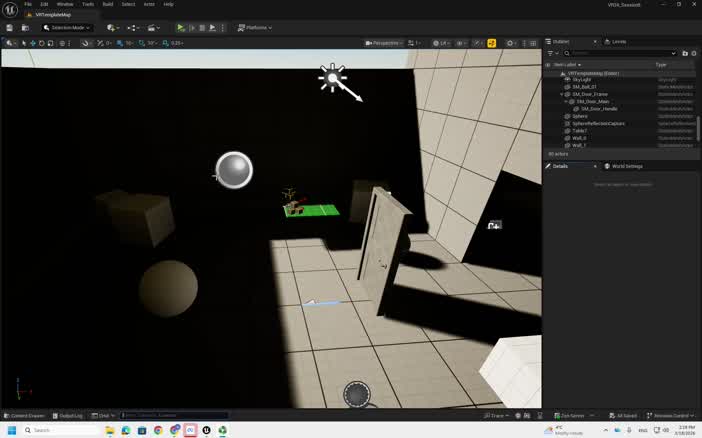Toggle the rotation snapping icon
Image resolution: width=702 pixels, height=438 pixels.
point(141,43)
